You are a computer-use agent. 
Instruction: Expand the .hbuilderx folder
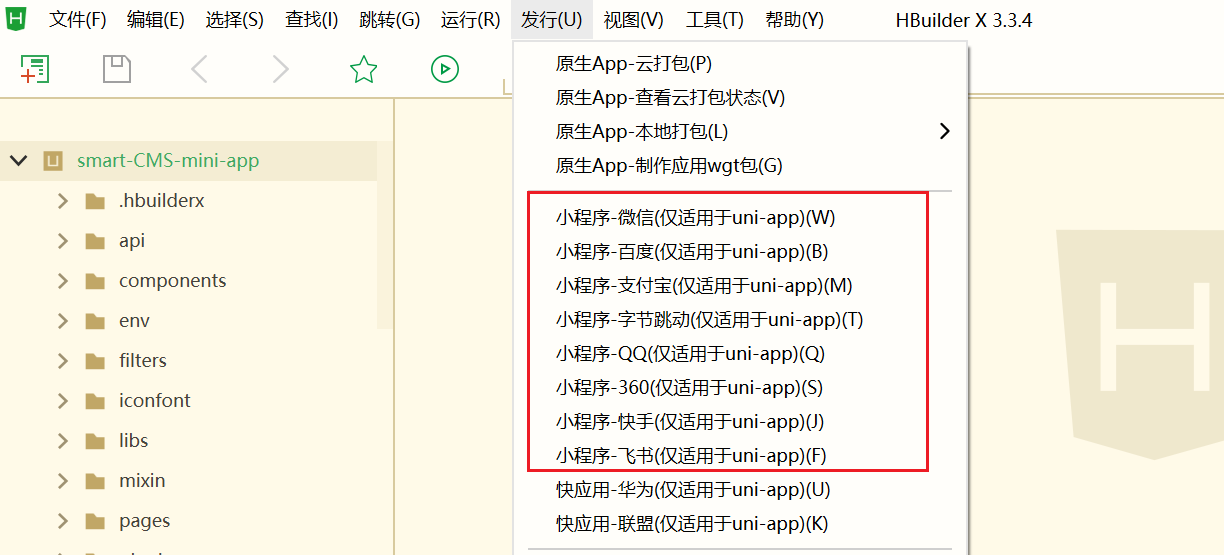pos(63,201)
